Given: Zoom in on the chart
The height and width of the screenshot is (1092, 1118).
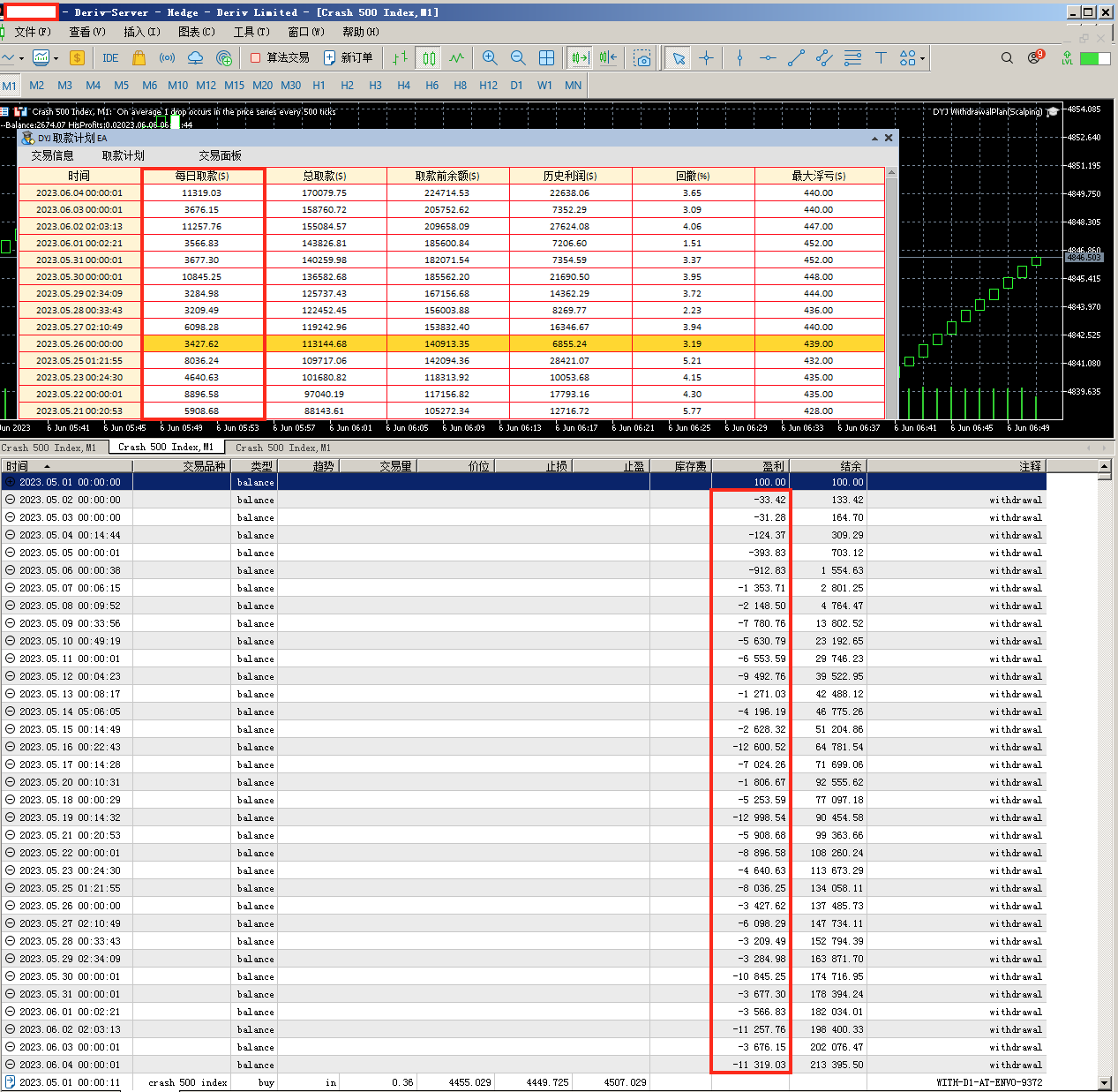Looking at the screenshot, I should [x=490, y=58].
